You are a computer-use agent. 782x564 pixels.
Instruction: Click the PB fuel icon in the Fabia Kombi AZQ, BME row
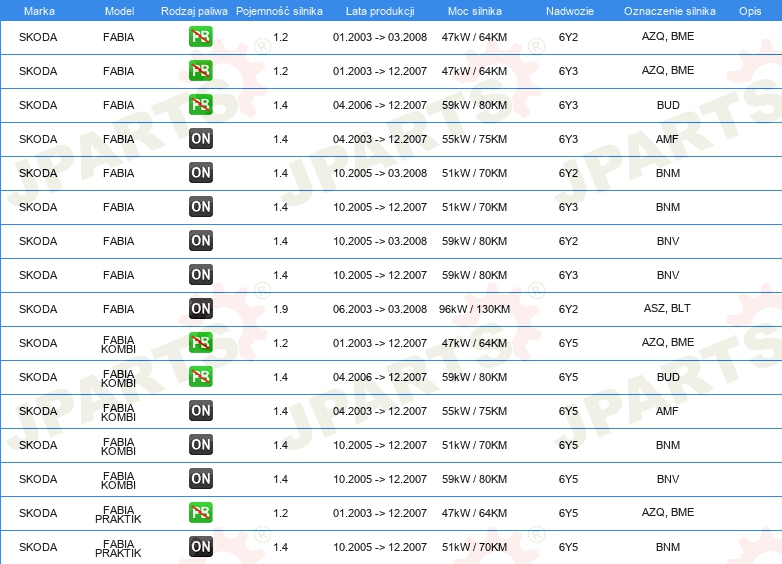click(200, 343)
